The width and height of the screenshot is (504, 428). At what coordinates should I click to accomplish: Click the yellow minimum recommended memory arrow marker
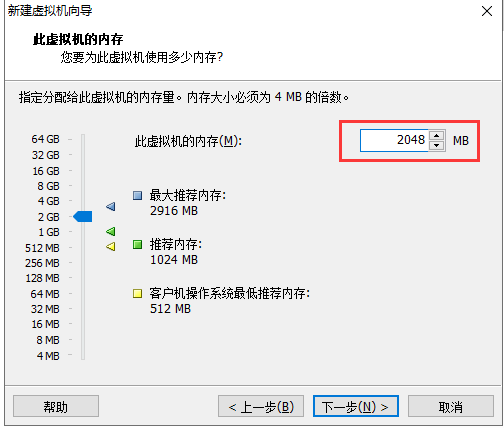click(111, 246)
